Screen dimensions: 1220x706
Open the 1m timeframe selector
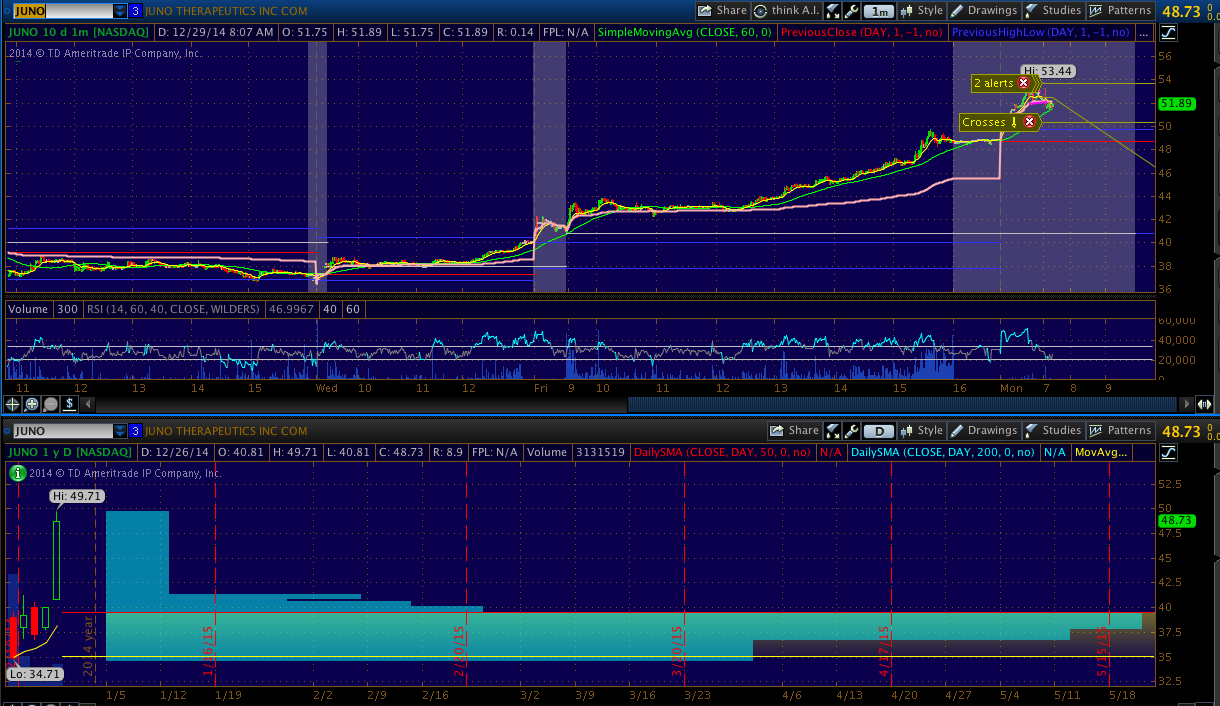[x=878, y=11]
